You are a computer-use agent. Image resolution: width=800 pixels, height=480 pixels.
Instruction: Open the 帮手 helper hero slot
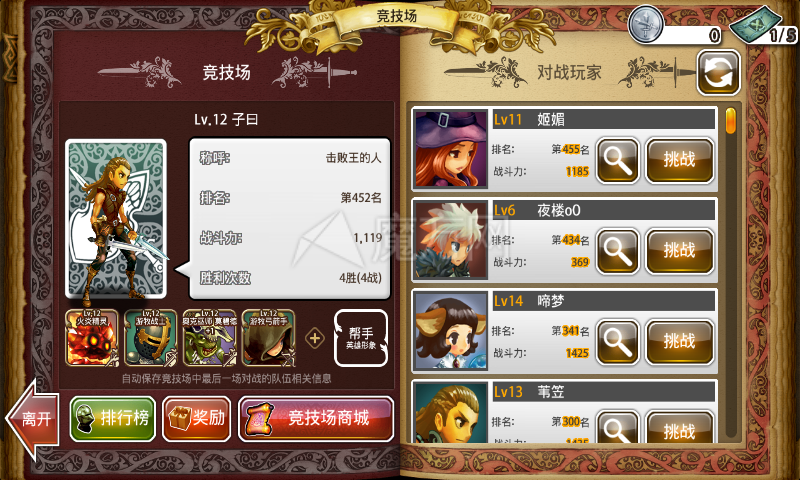point(361,338)
